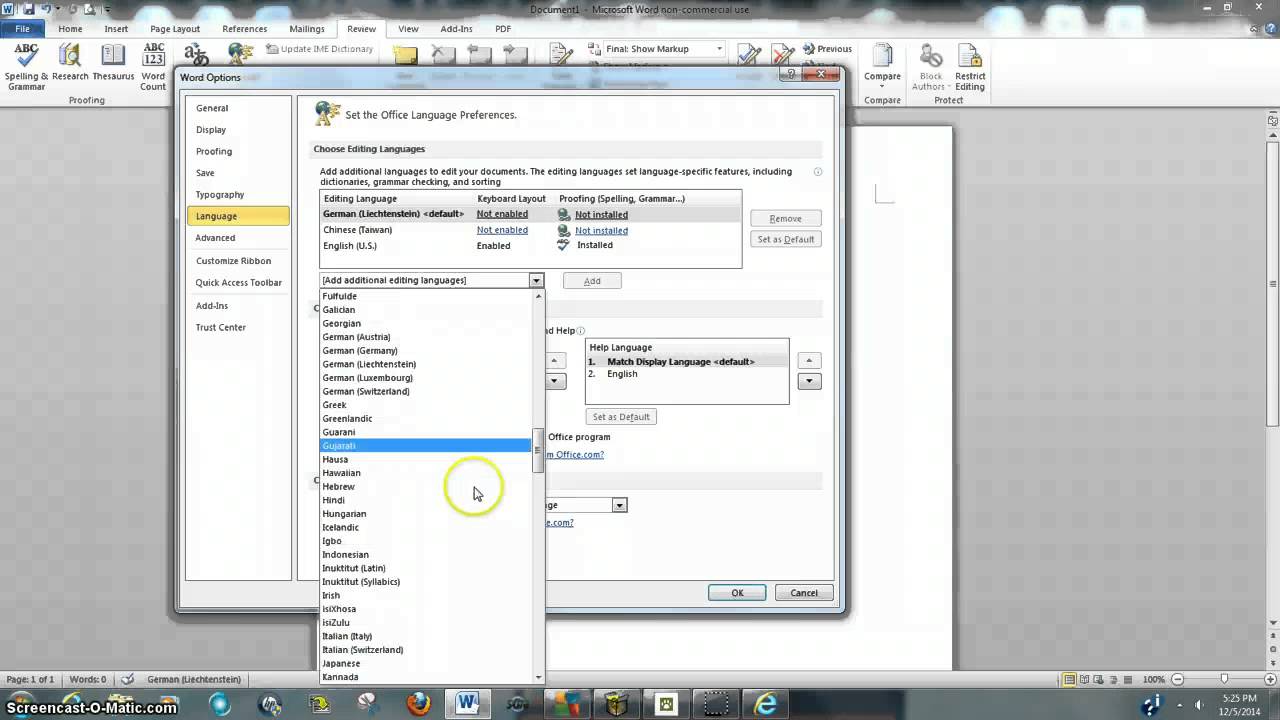Select German (Germany) in language list
Viewport: 1280px width, 720px height.
point(425,350)
